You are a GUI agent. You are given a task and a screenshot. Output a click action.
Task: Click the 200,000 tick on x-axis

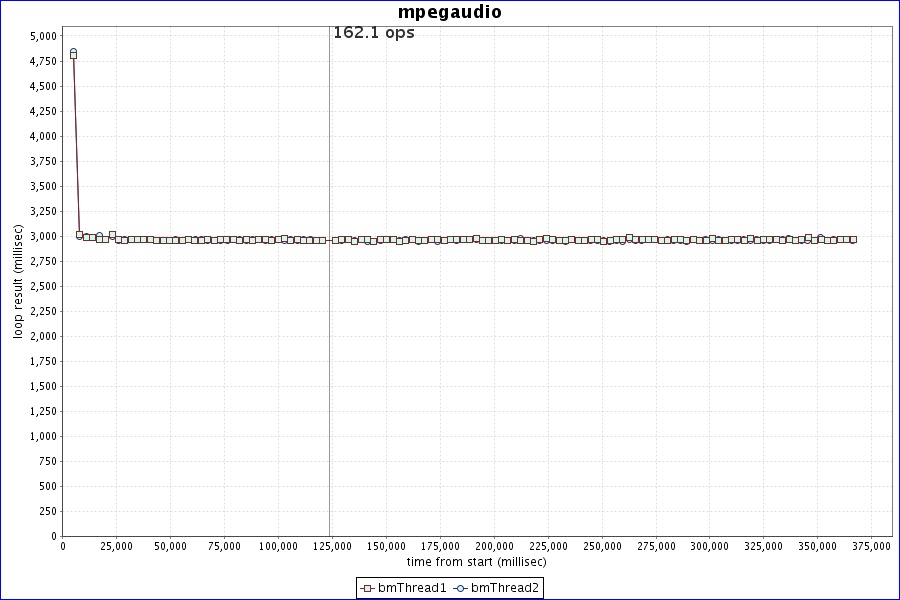click(x=494, y=546)
